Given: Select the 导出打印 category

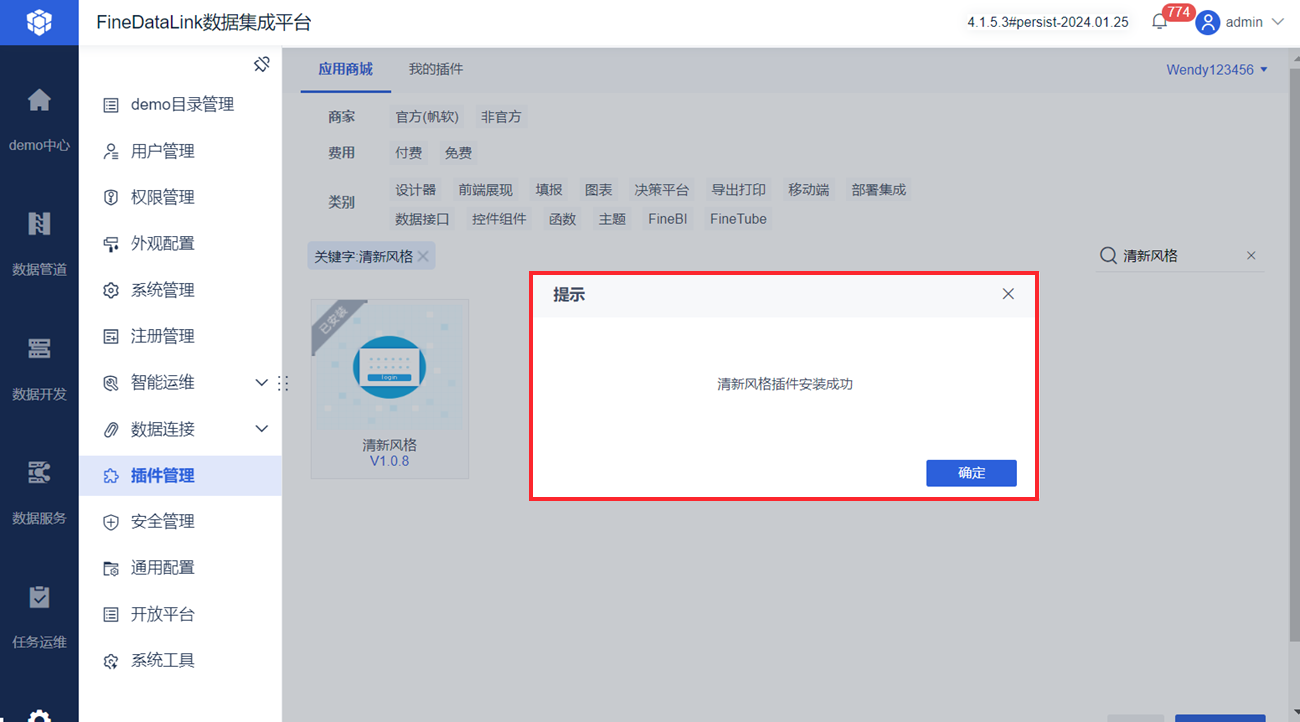Looking at the screenshot, I should click(738, 190).
